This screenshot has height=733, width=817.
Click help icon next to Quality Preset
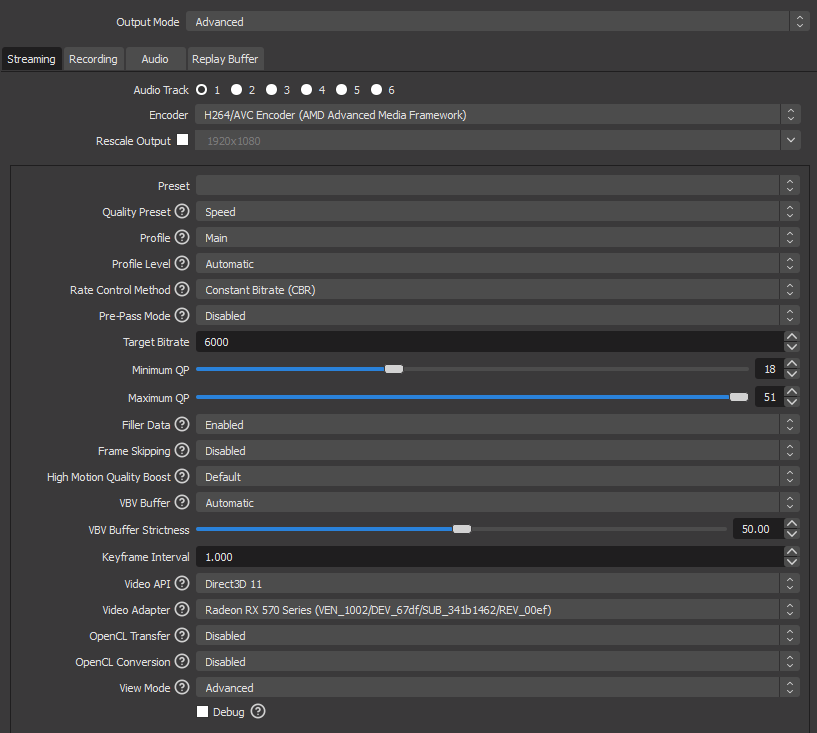point(182,212)
